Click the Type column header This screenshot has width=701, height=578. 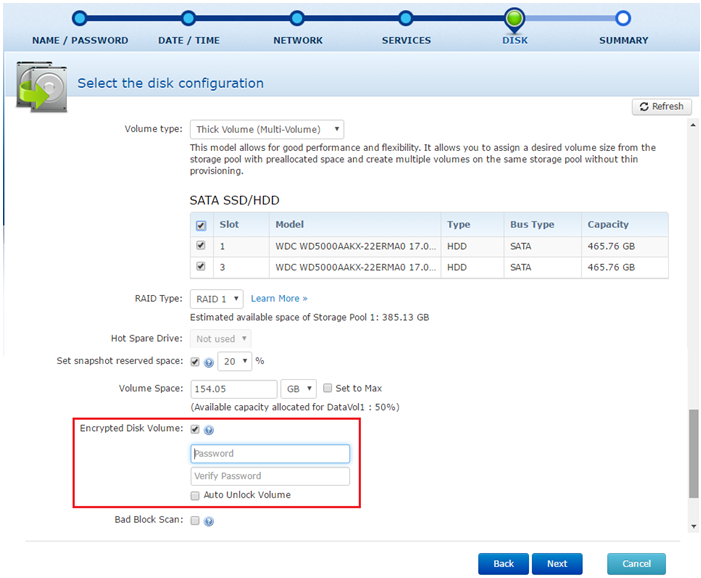pyautogui.click(x=473, y=224)
